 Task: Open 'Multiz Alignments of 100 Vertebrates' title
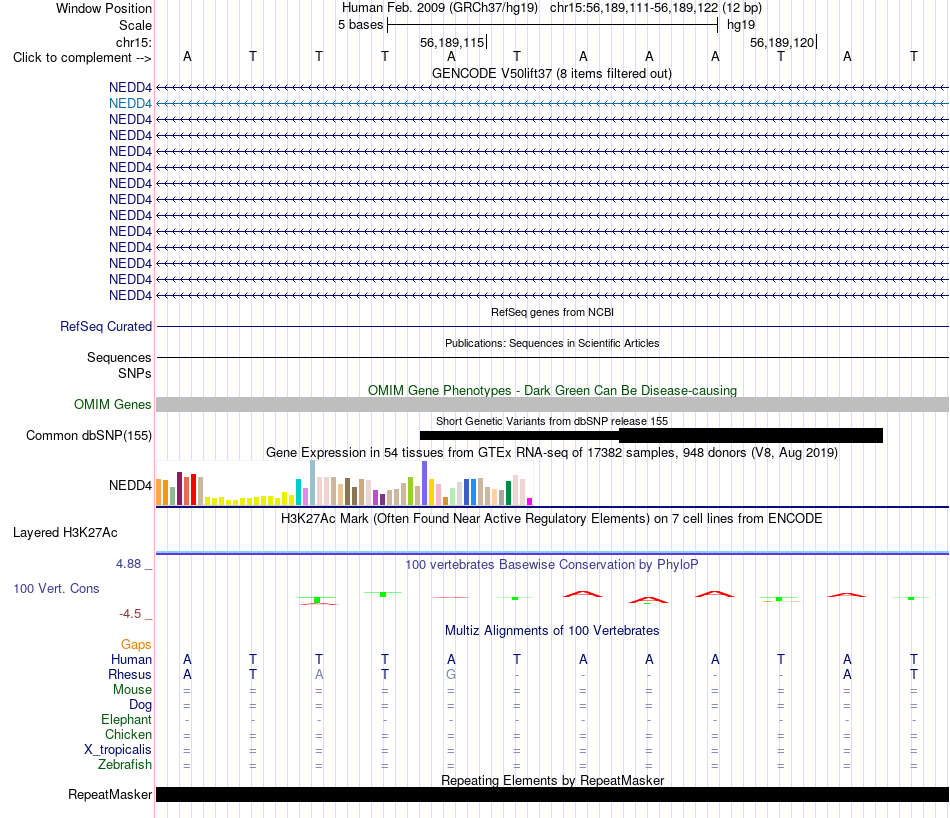pos(552,631)
